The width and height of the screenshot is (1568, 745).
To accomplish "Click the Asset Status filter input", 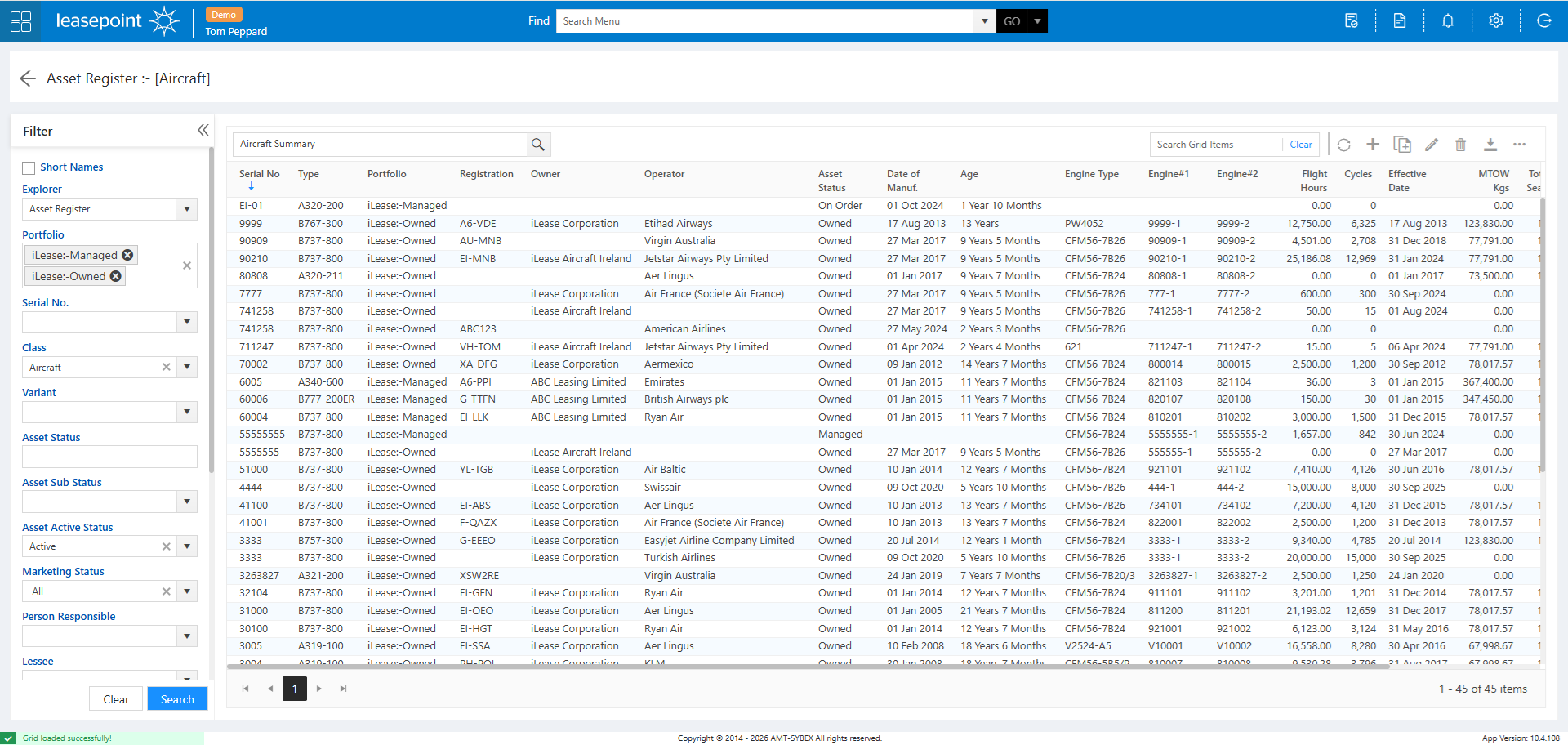I will (x=109, y=457).
